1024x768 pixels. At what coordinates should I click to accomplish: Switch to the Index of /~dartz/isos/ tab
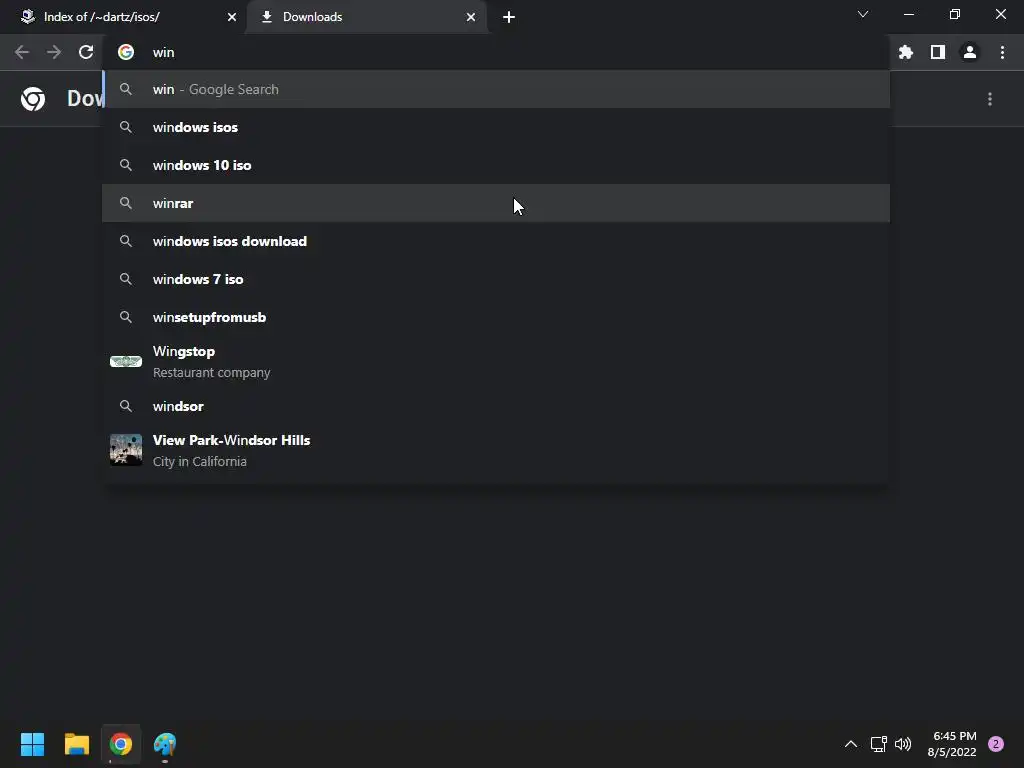[x=123, y=17]
